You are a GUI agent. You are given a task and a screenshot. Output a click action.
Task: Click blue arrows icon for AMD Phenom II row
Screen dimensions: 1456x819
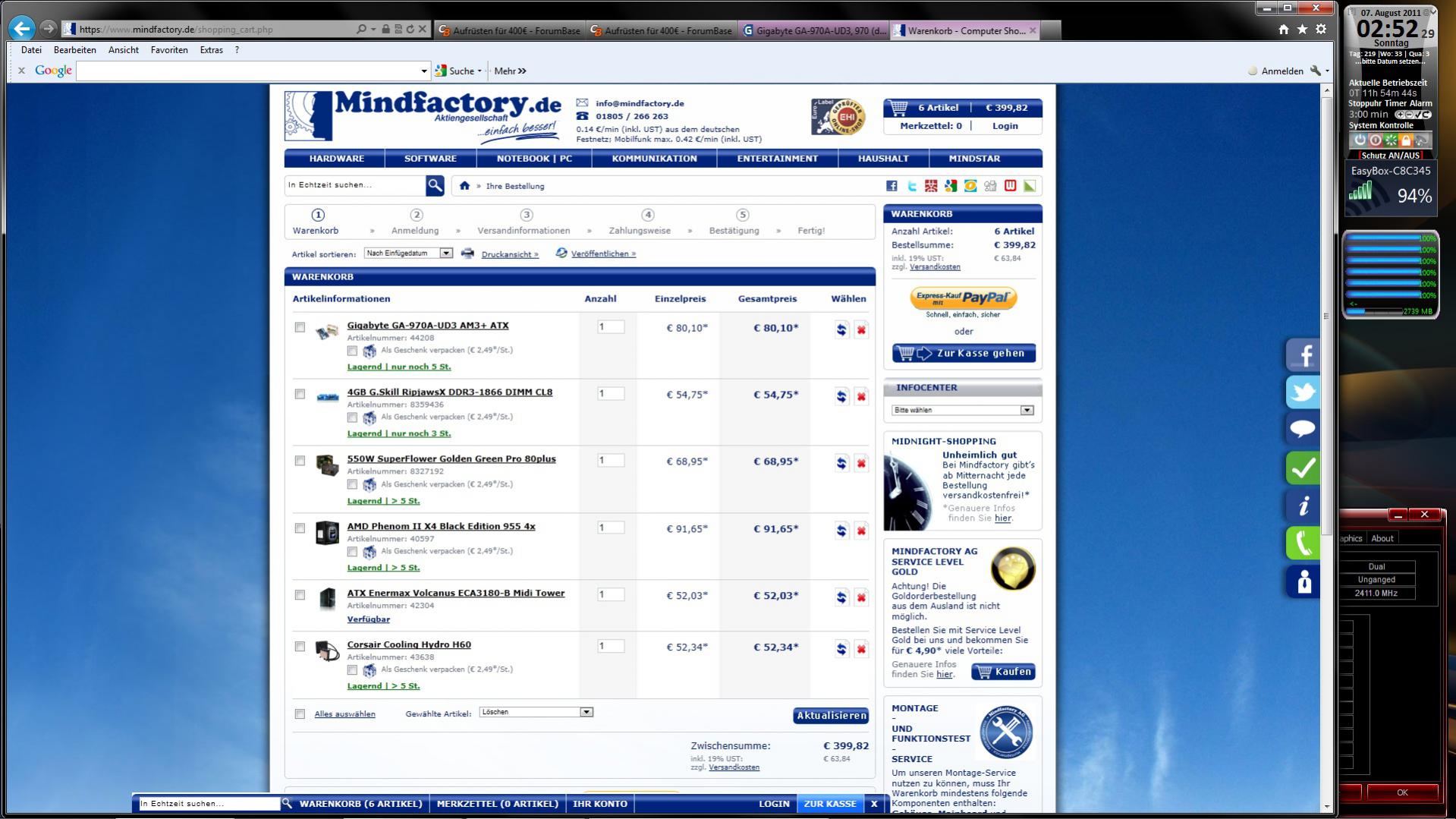(841, 531)
